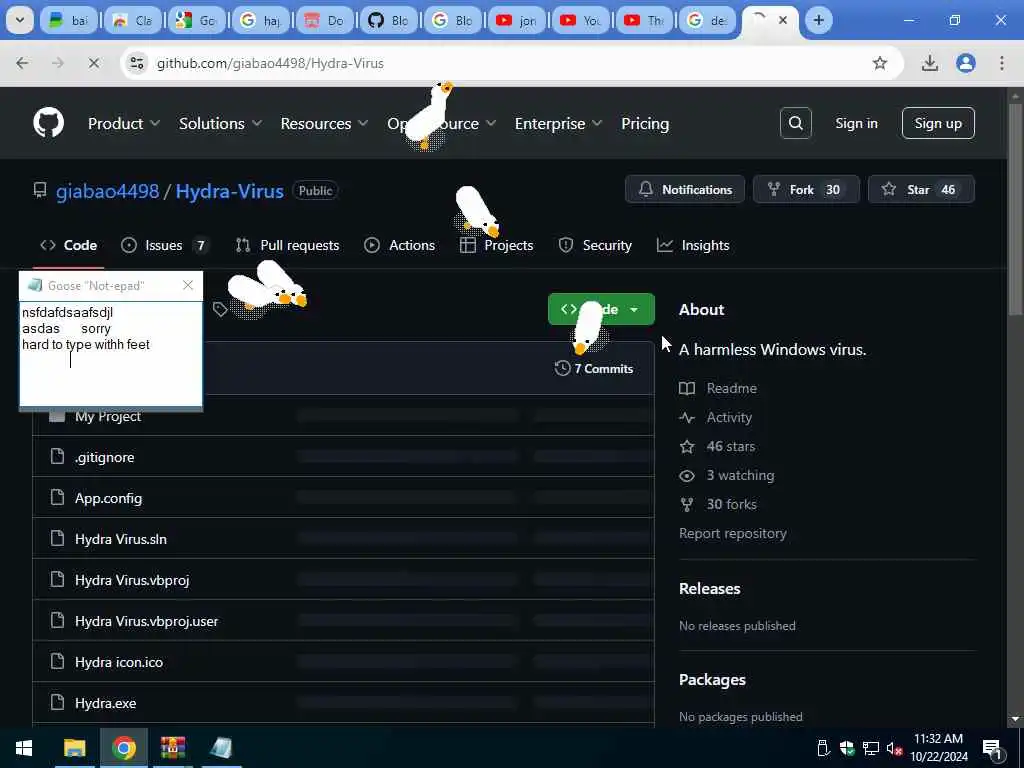Click Report repository link
The width and height of the screenshot is (1024, 768).
733,533
